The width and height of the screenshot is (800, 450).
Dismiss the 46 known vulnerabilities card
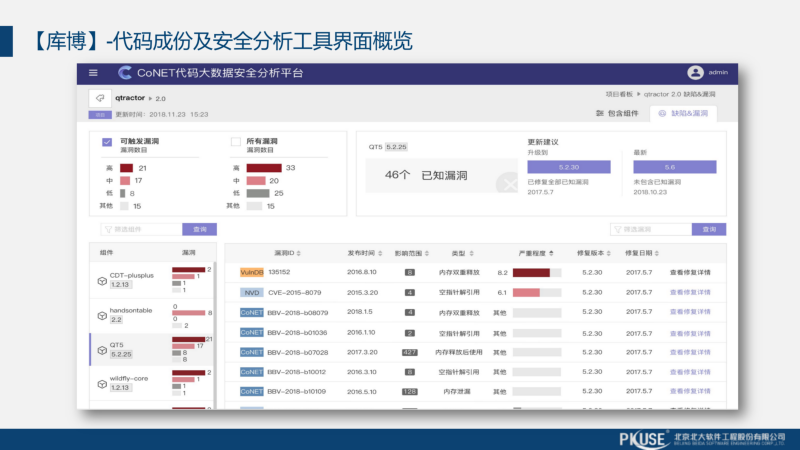coord(508,183)
